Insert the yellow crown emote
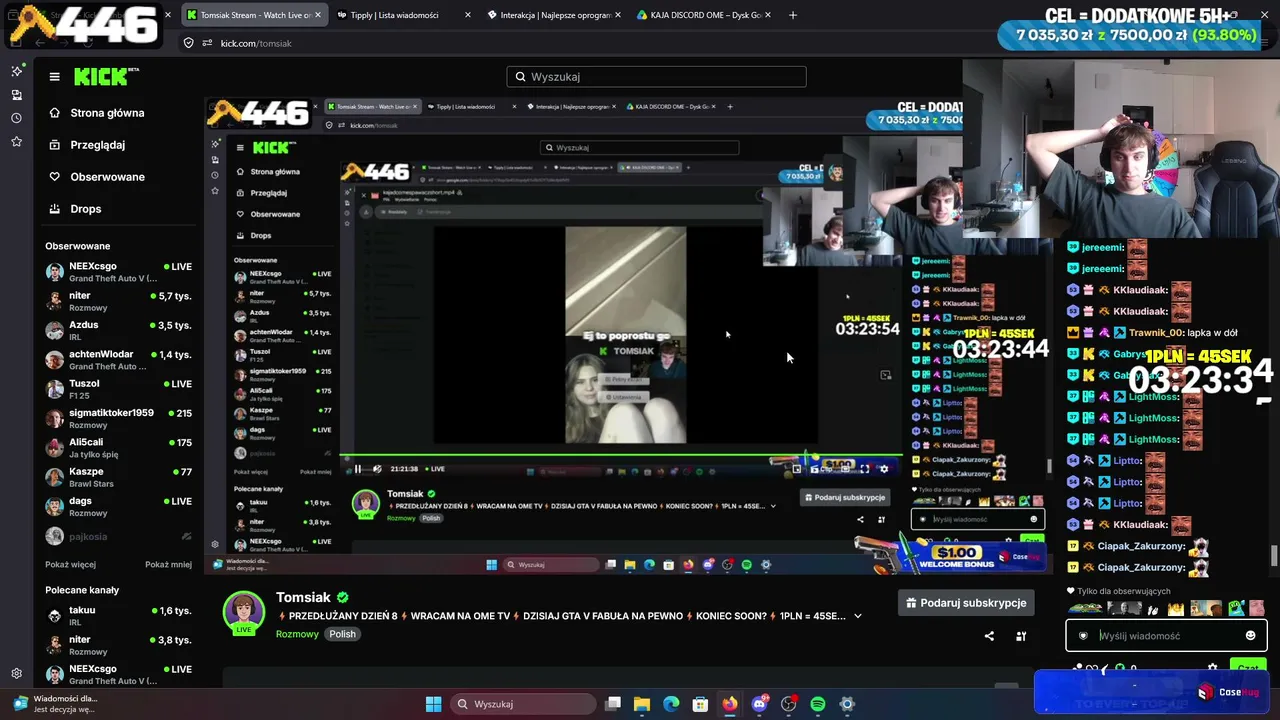Image resolution: width=1280 pixels, height=720 pixels. pos(1175,608)
